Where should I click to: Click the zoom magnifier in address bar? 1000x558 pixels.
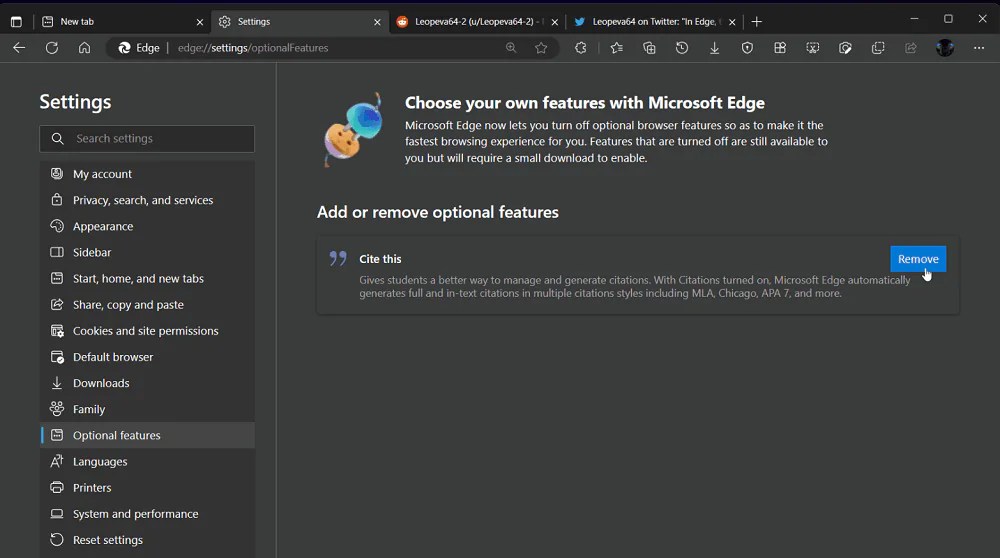(x=511, y=48)
